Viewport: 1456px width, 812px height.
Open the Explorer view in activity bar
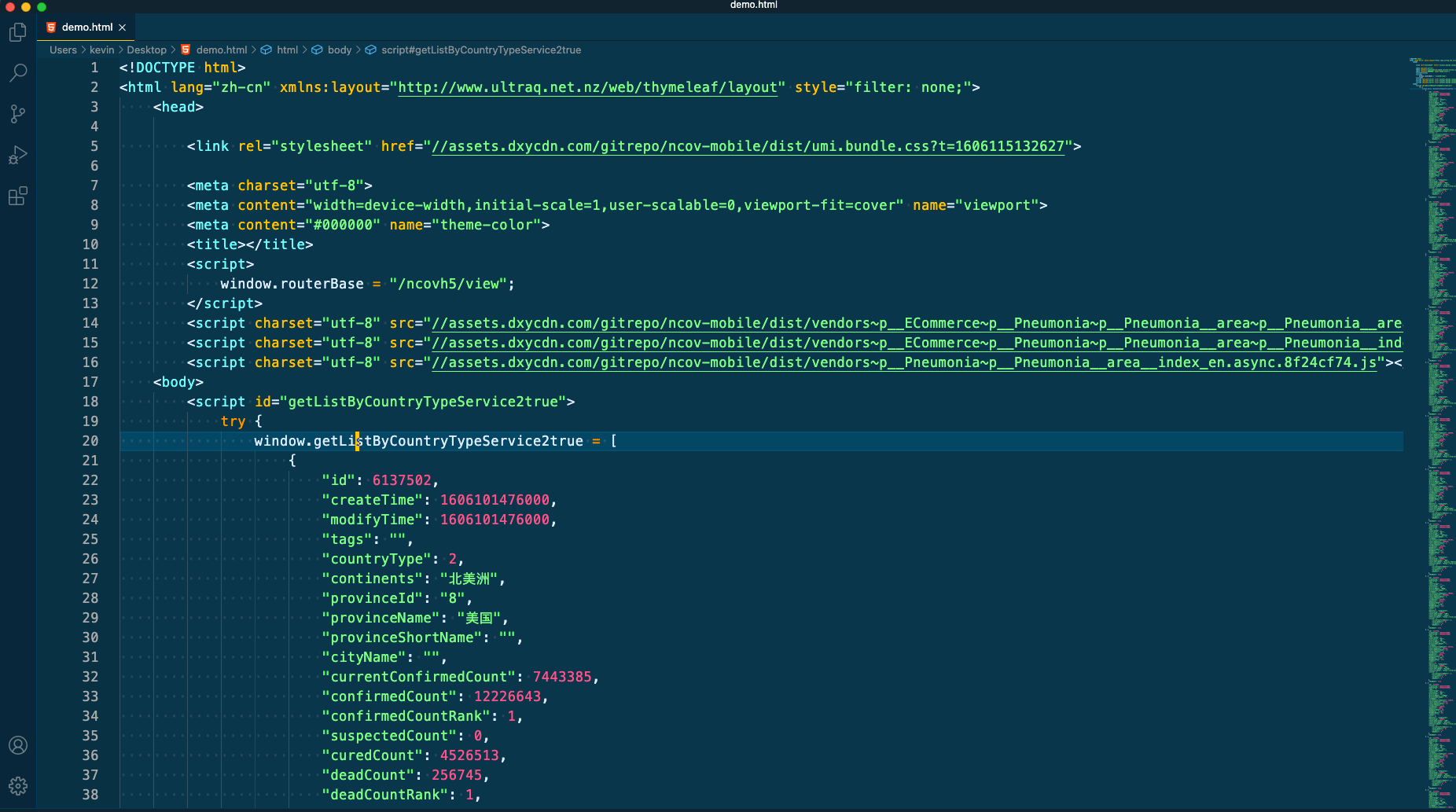pos(18,32)
